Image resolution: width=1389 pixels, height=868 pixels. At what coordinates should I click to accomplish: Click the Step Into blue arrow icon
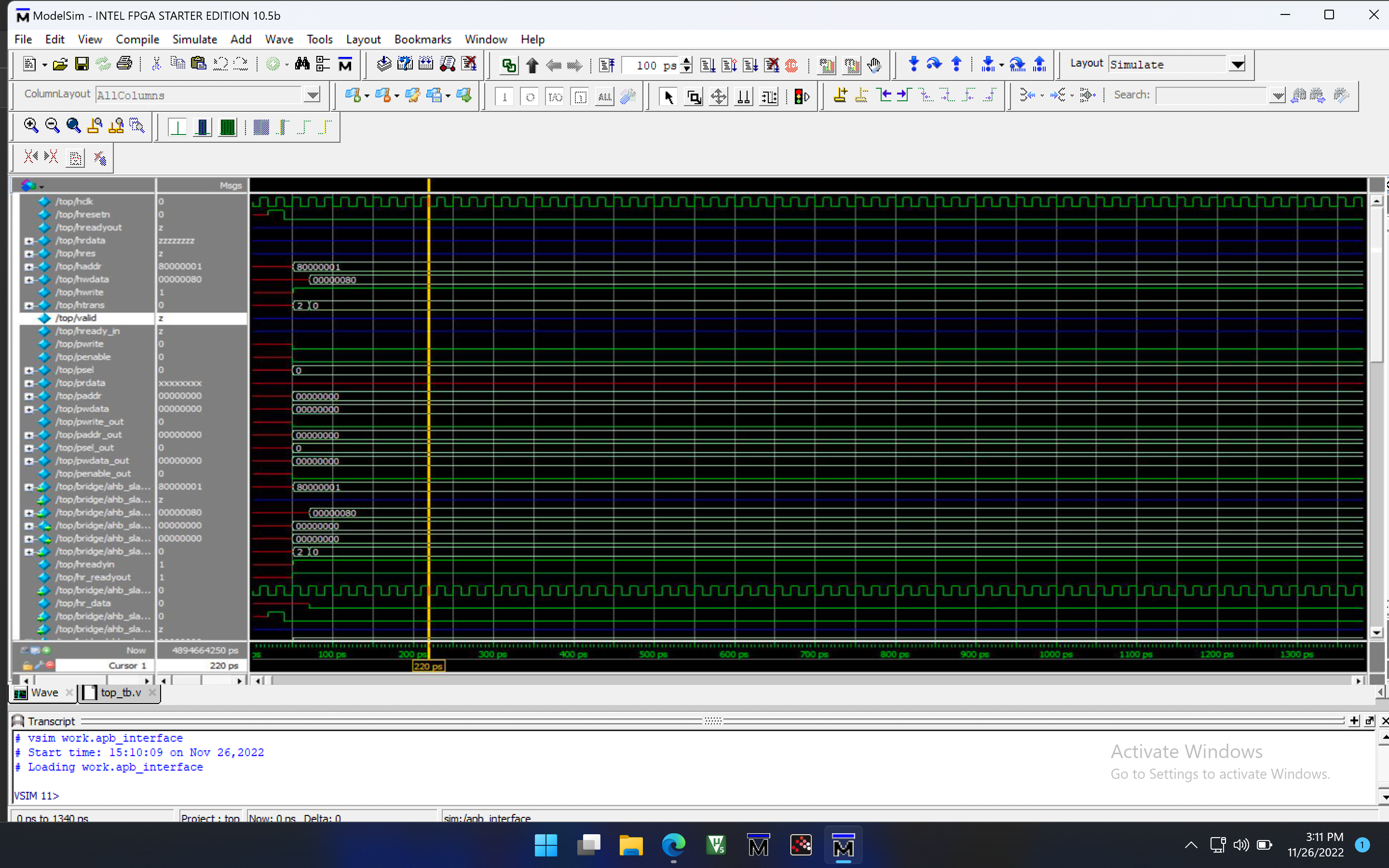tap(913, 64)
